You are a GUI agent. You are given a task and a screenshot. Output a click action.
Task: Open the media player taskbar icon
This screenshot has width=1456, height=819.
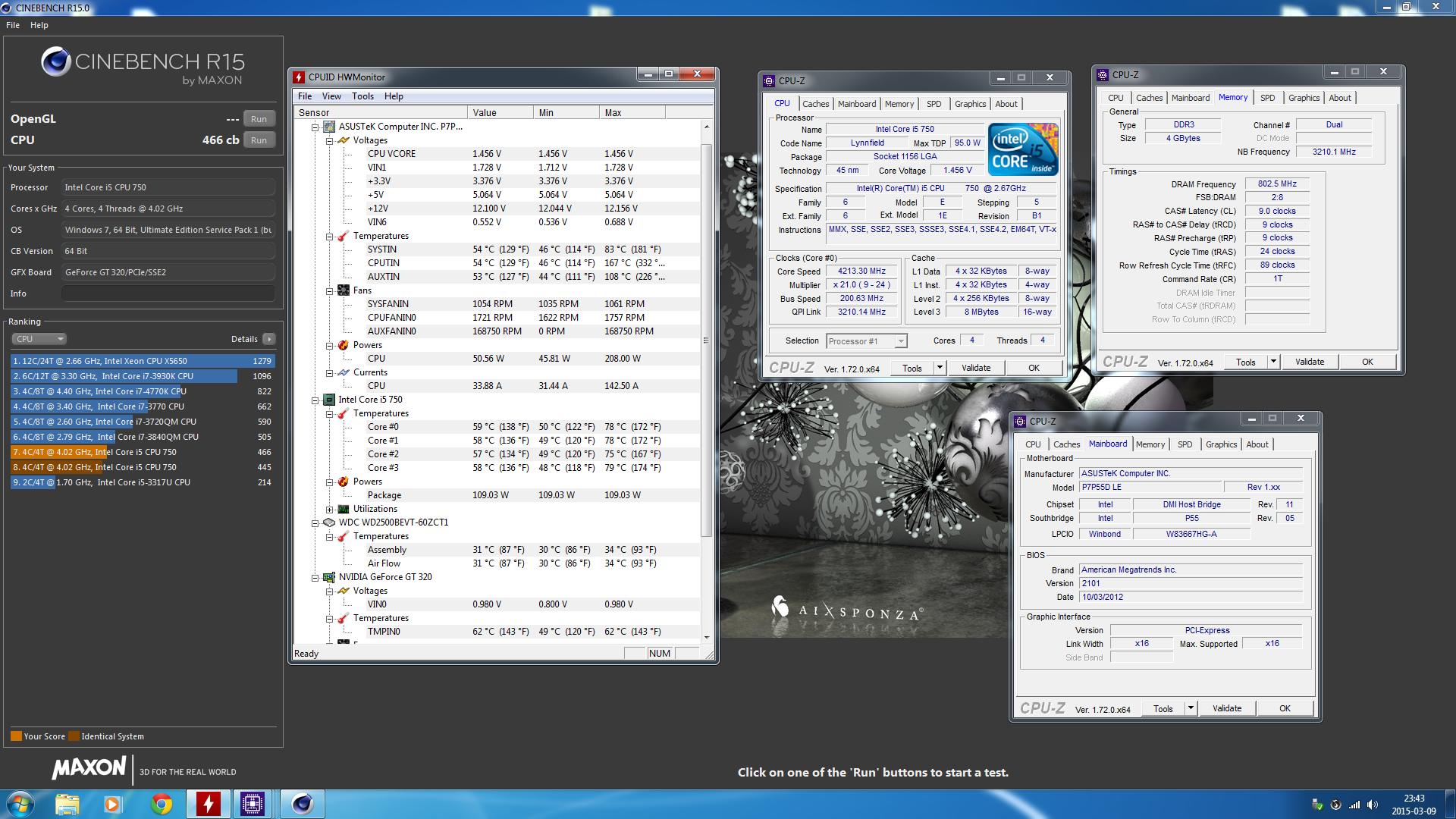tap(112, 804)
